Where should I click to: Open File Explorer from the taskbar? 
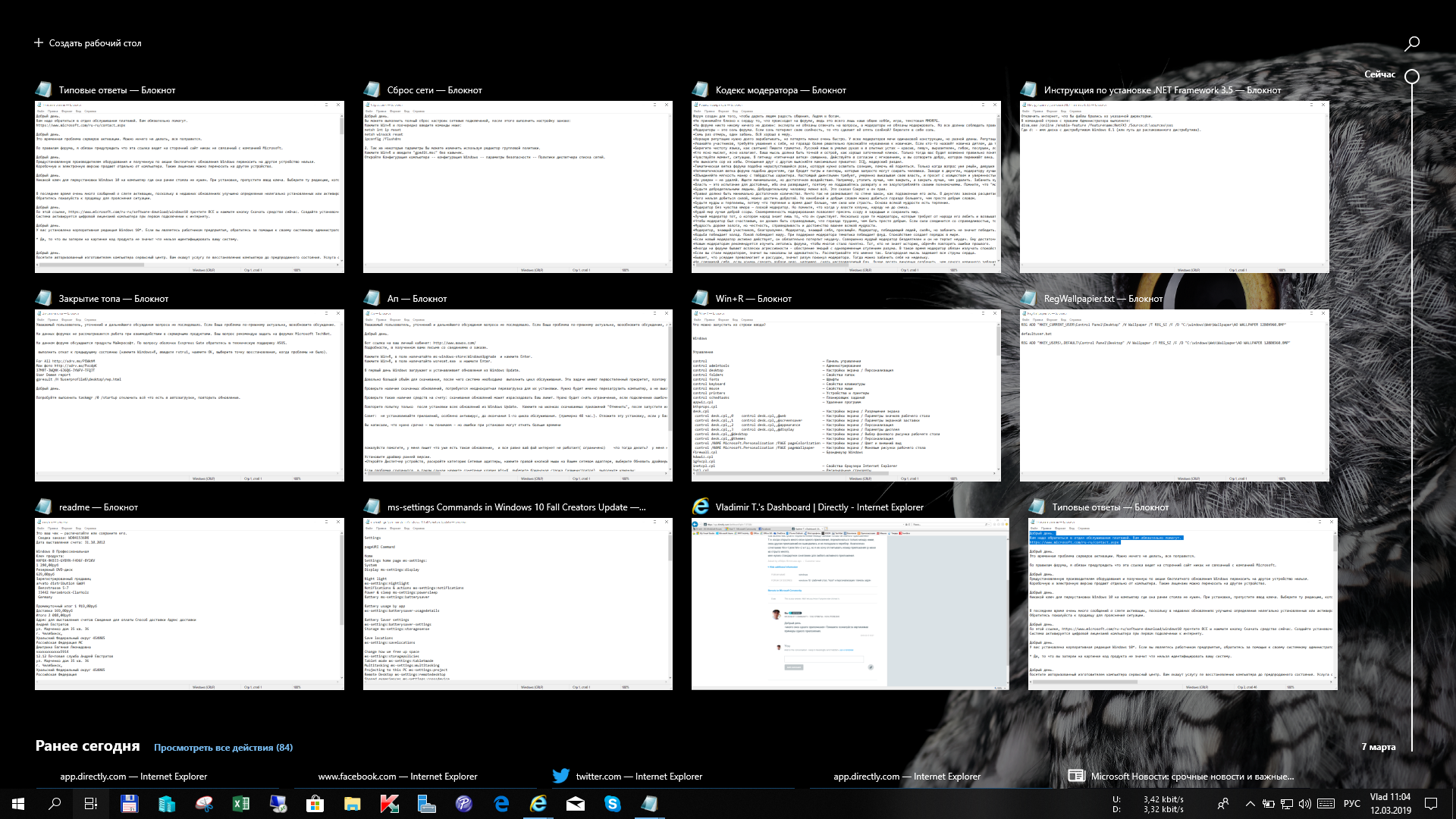point(352,804)
